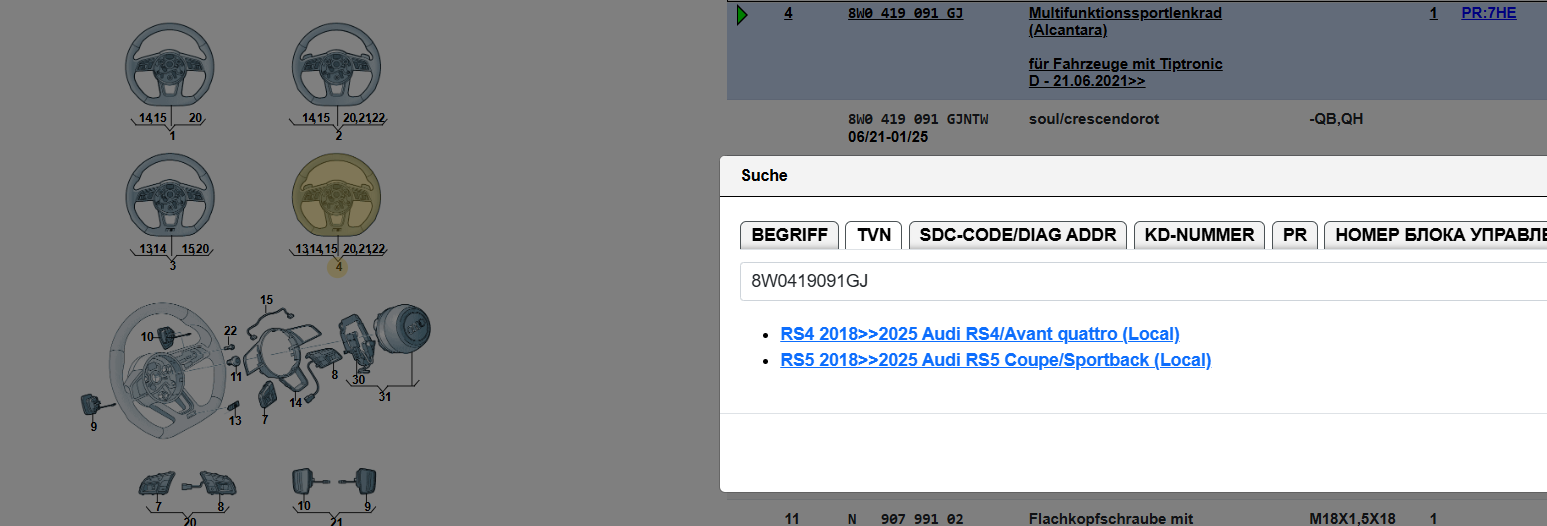This screenshot has height=526, width=1547.
Task: Click the green arrow marker beside row 4
Action: coord(741,15)
